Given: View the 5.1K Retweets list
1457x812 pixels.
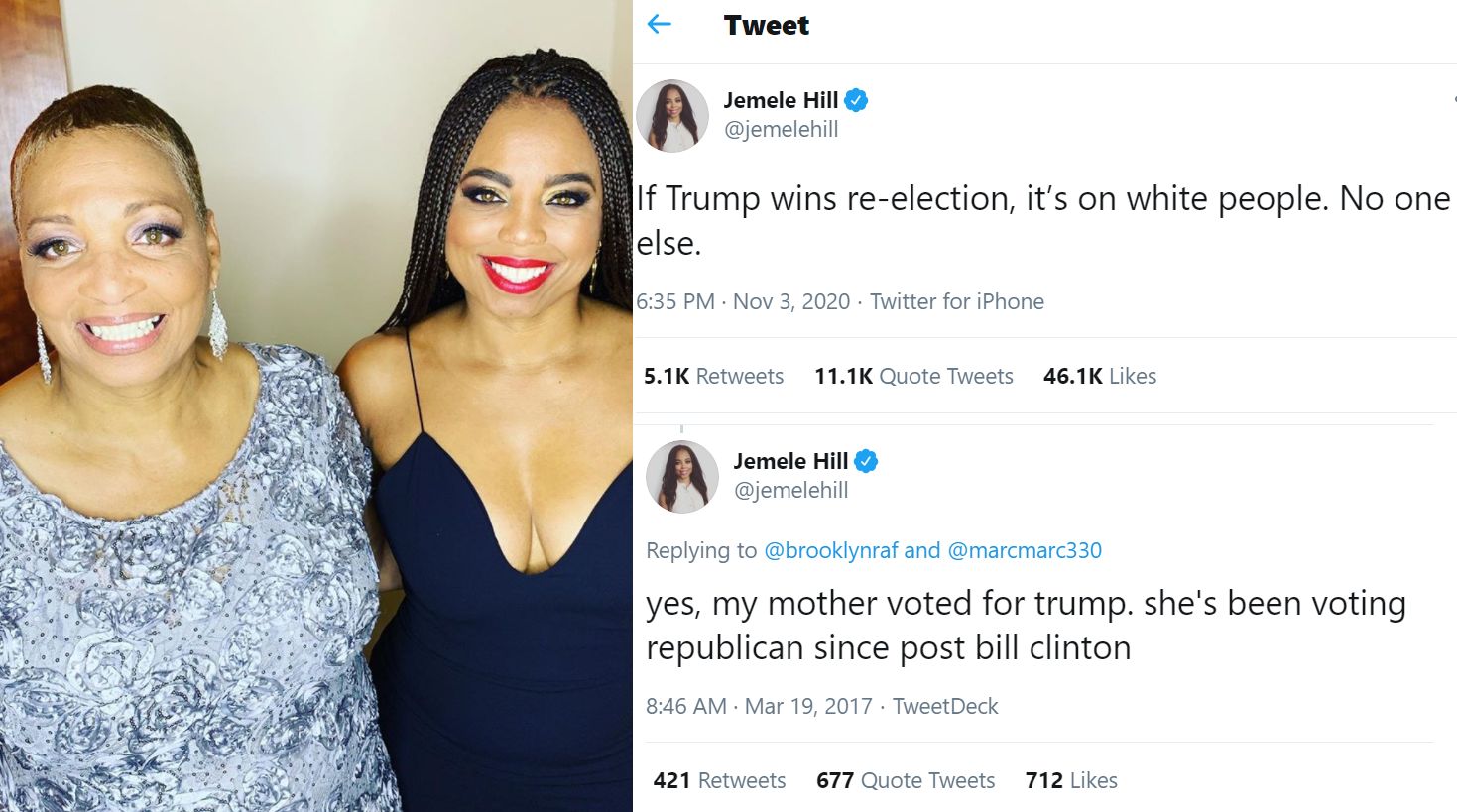Looking at the screenshot, I should [714, 376].
